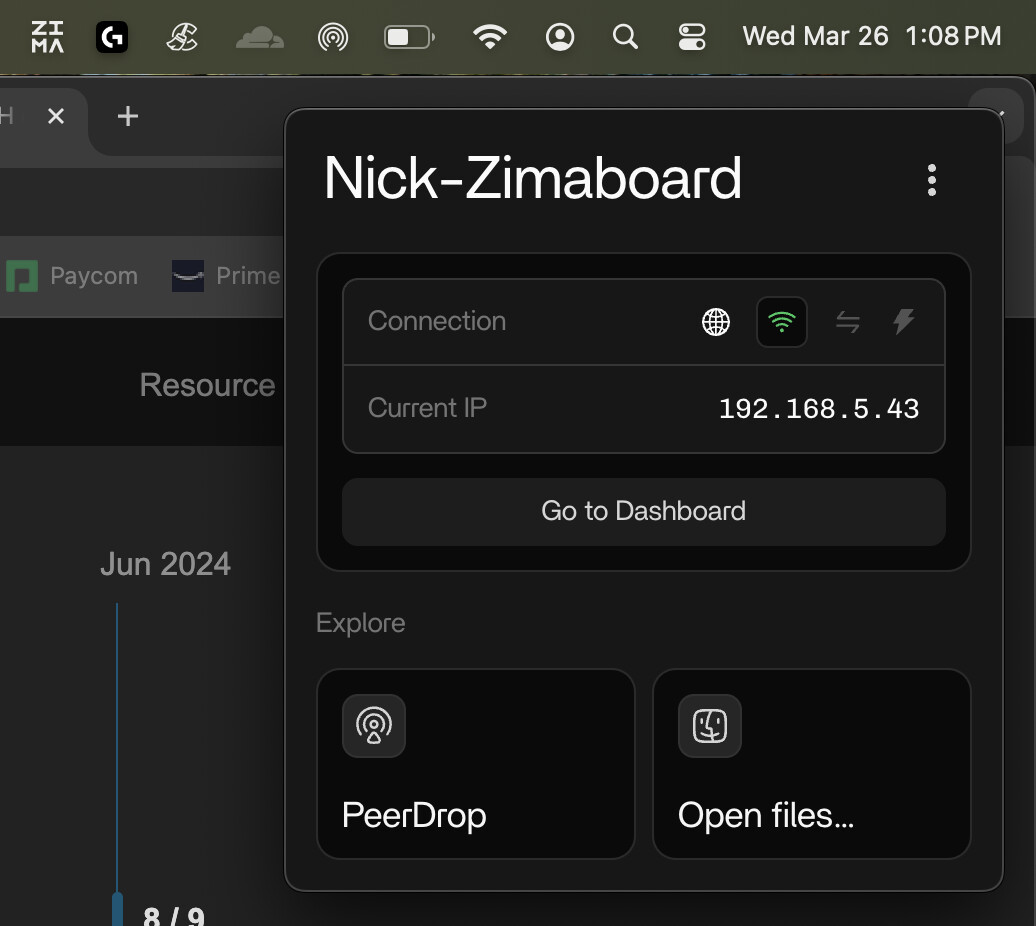
Task: Click the Explore section heading
Action: [x=361, y=623]
